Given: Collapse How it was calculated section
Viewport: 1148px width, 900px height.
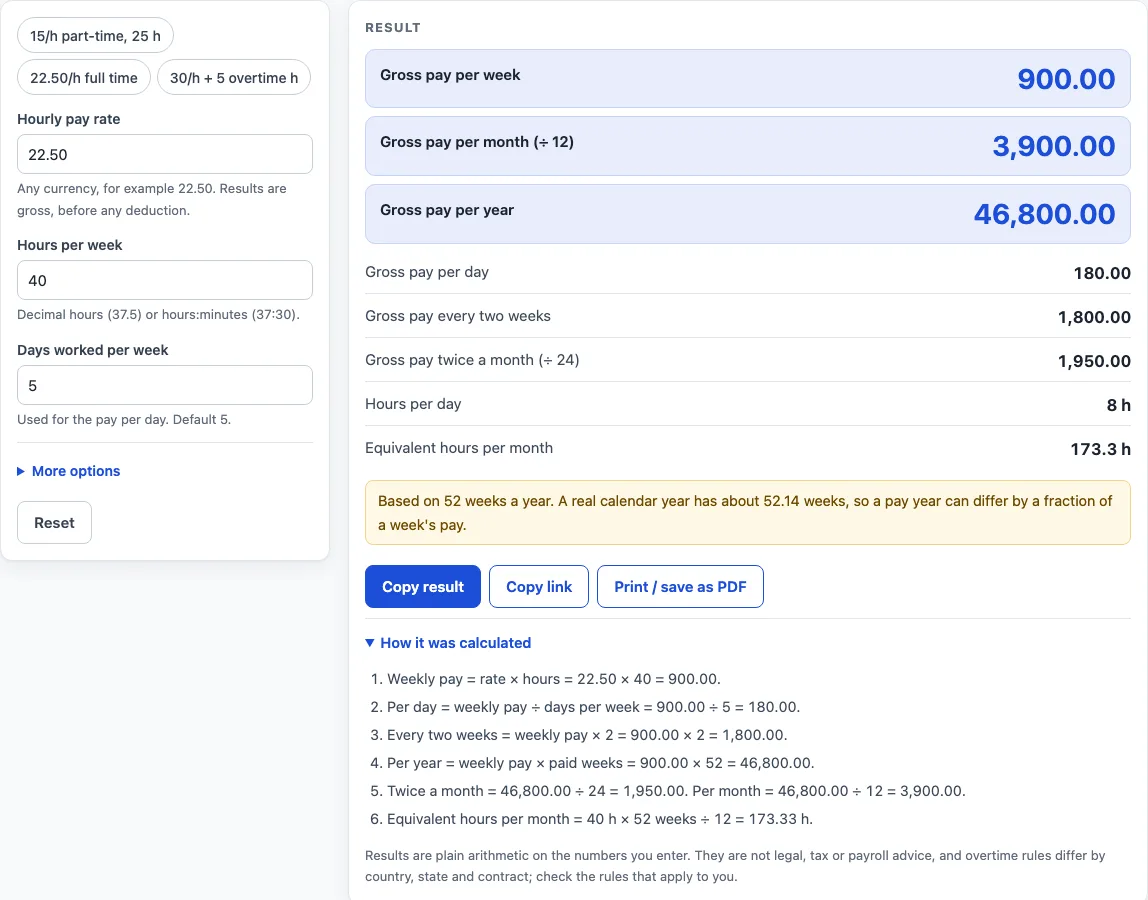Looking at the screenshot, I should click(x=448, y=643).
